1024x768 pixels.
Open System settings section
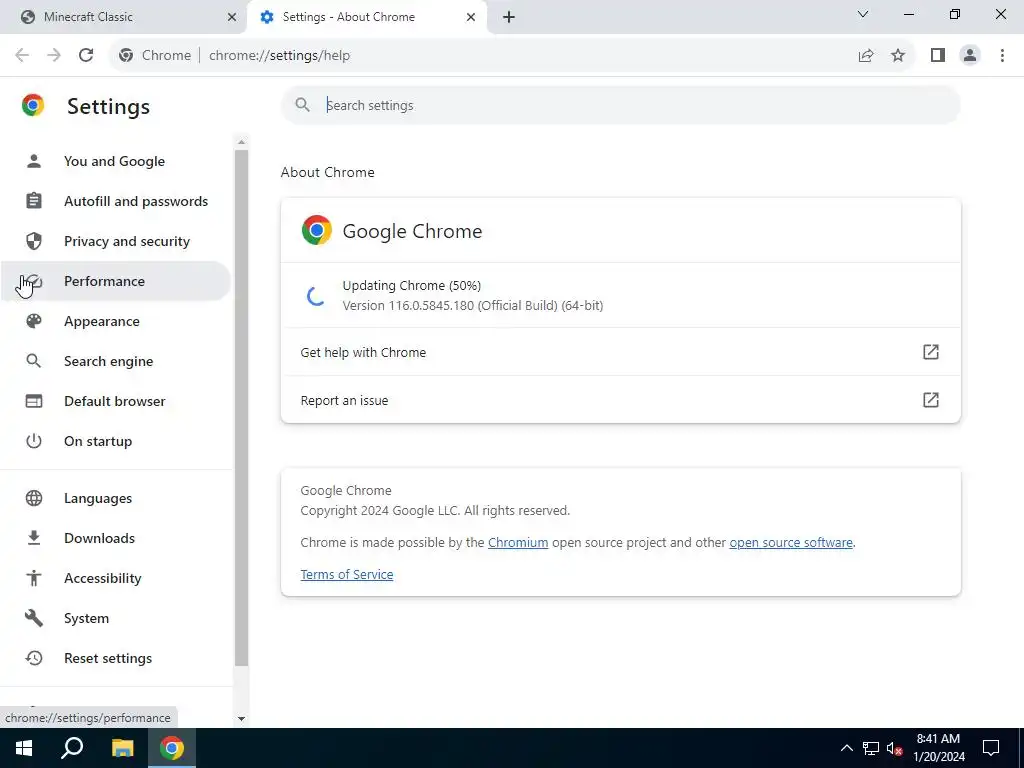click(116, 618)
